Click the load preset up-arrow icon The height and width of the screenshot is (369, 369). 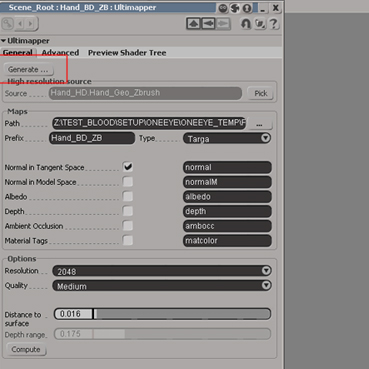pyautogui.click(x=193, y=24)
